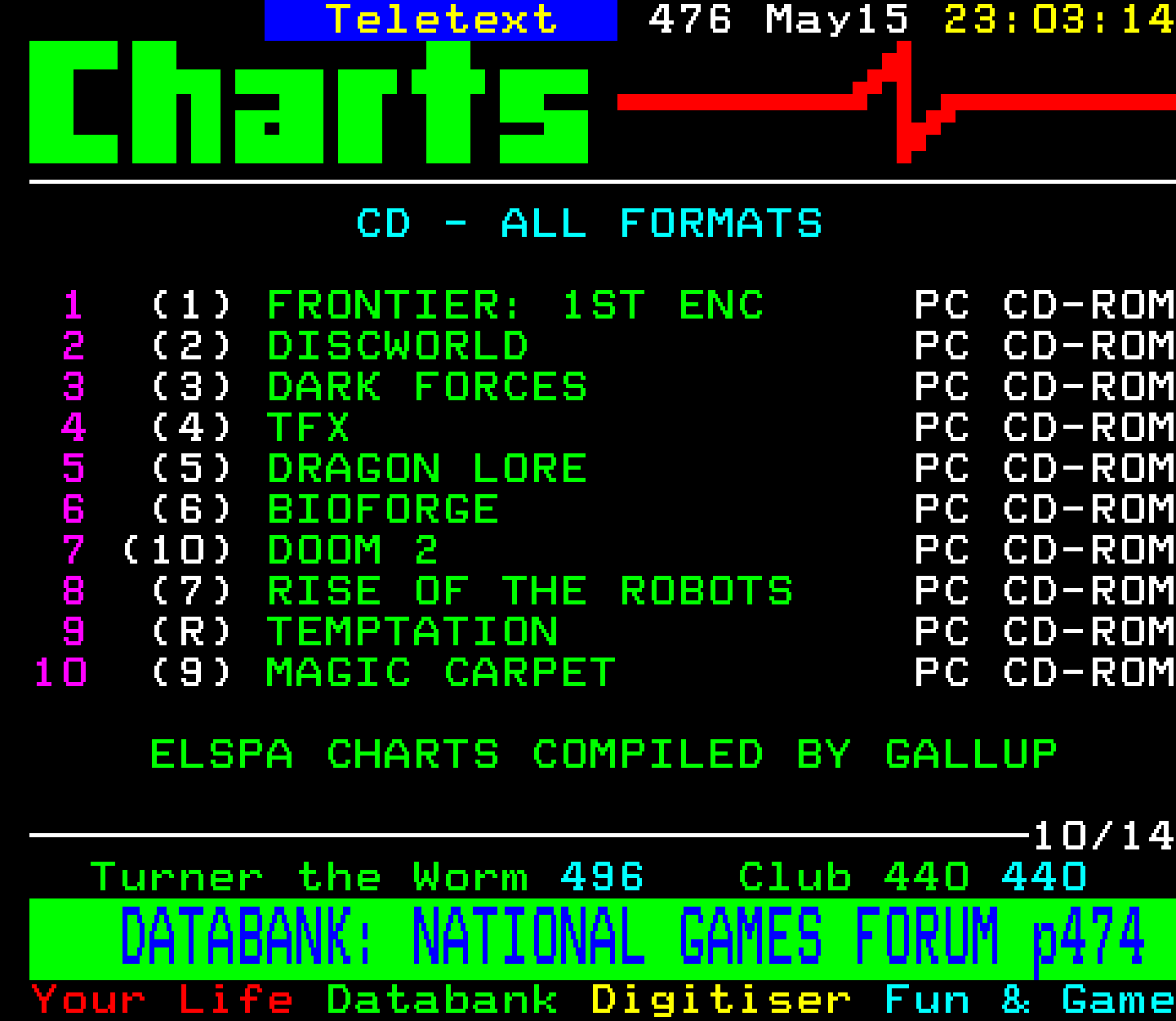
Task: Select the green 'Databank' fastext link
Action: [442, 1000]
